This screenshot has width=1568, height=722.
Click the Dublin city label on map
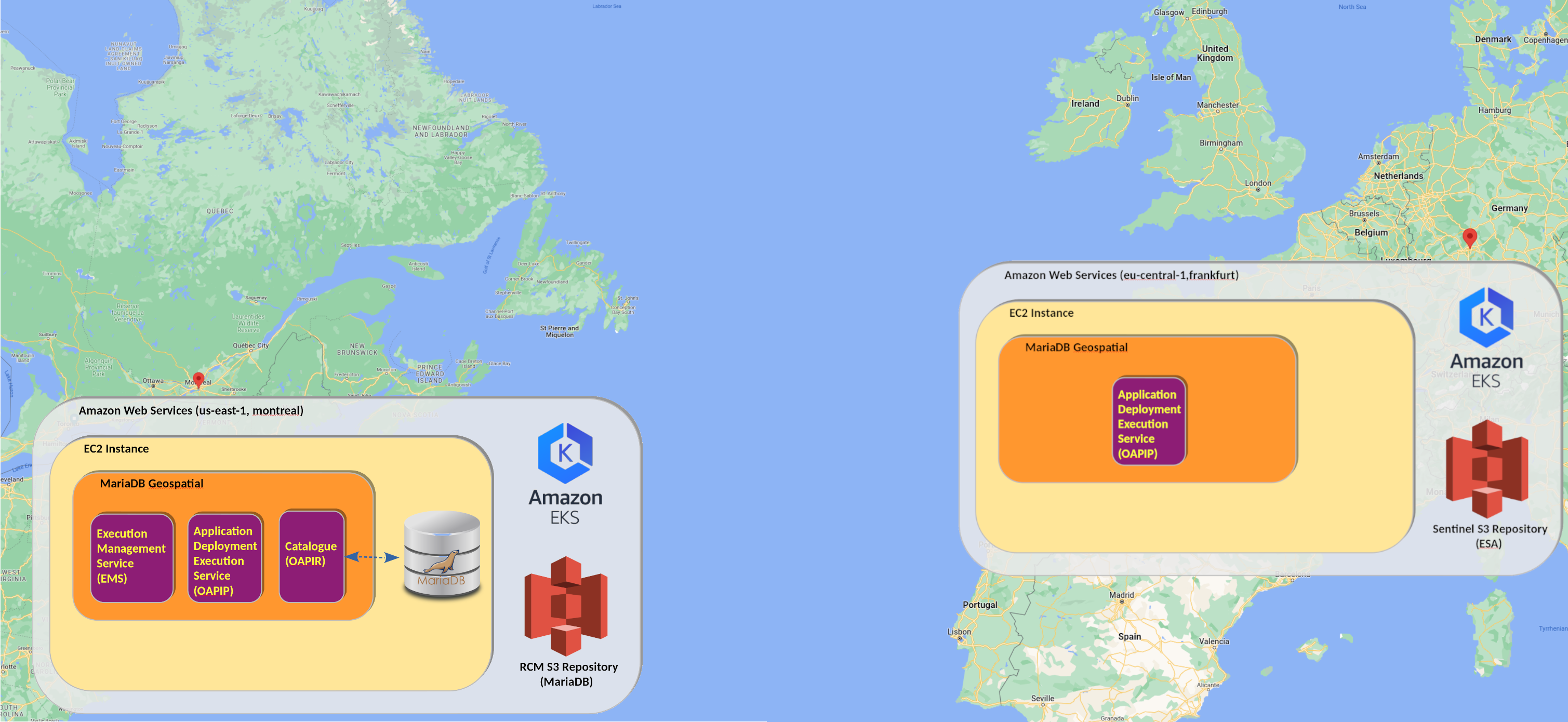(1127, 98)
